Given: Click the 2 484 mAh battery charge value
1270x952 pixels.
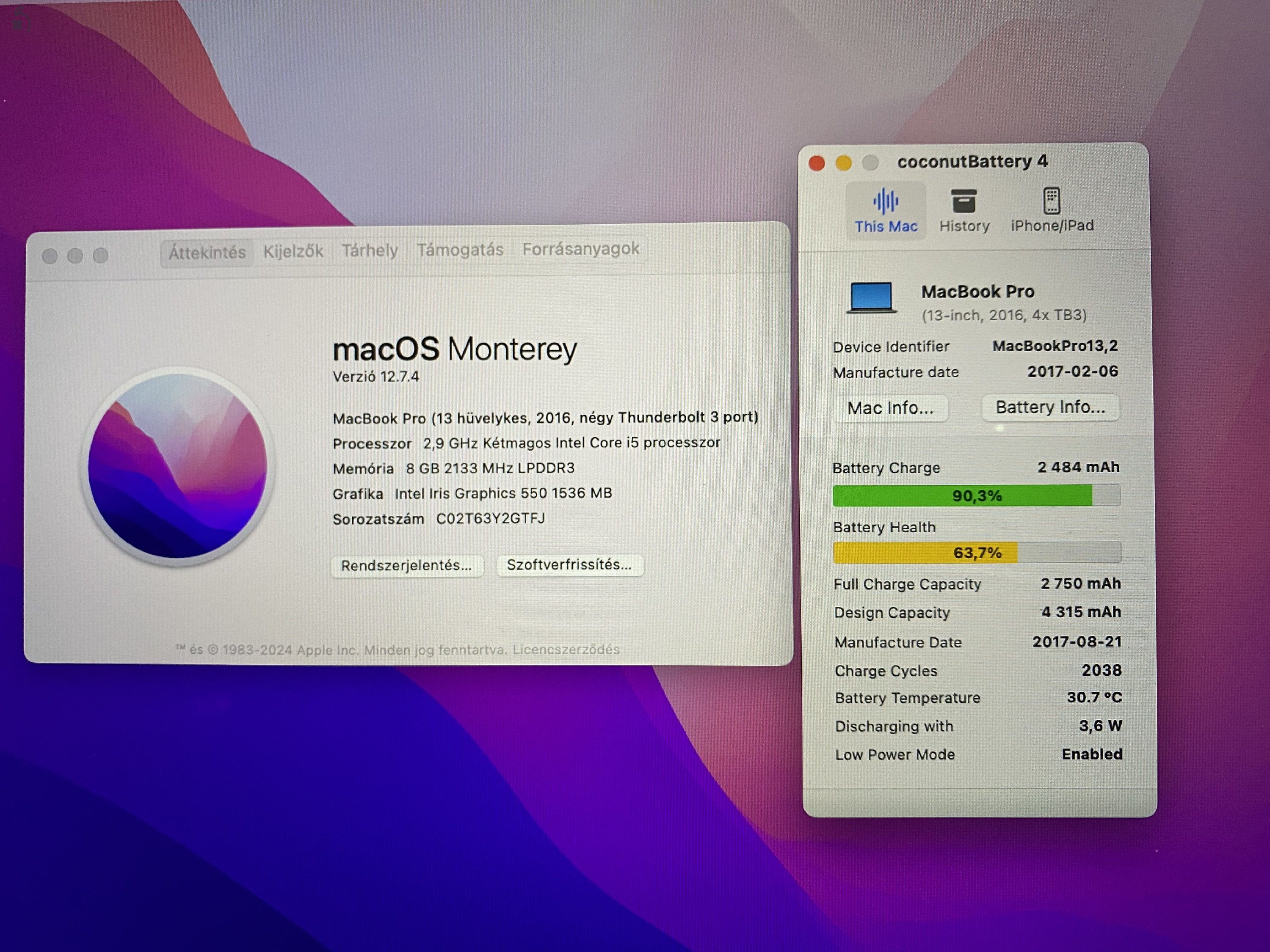Looking at the screenshot, I should click(1078, 468).
